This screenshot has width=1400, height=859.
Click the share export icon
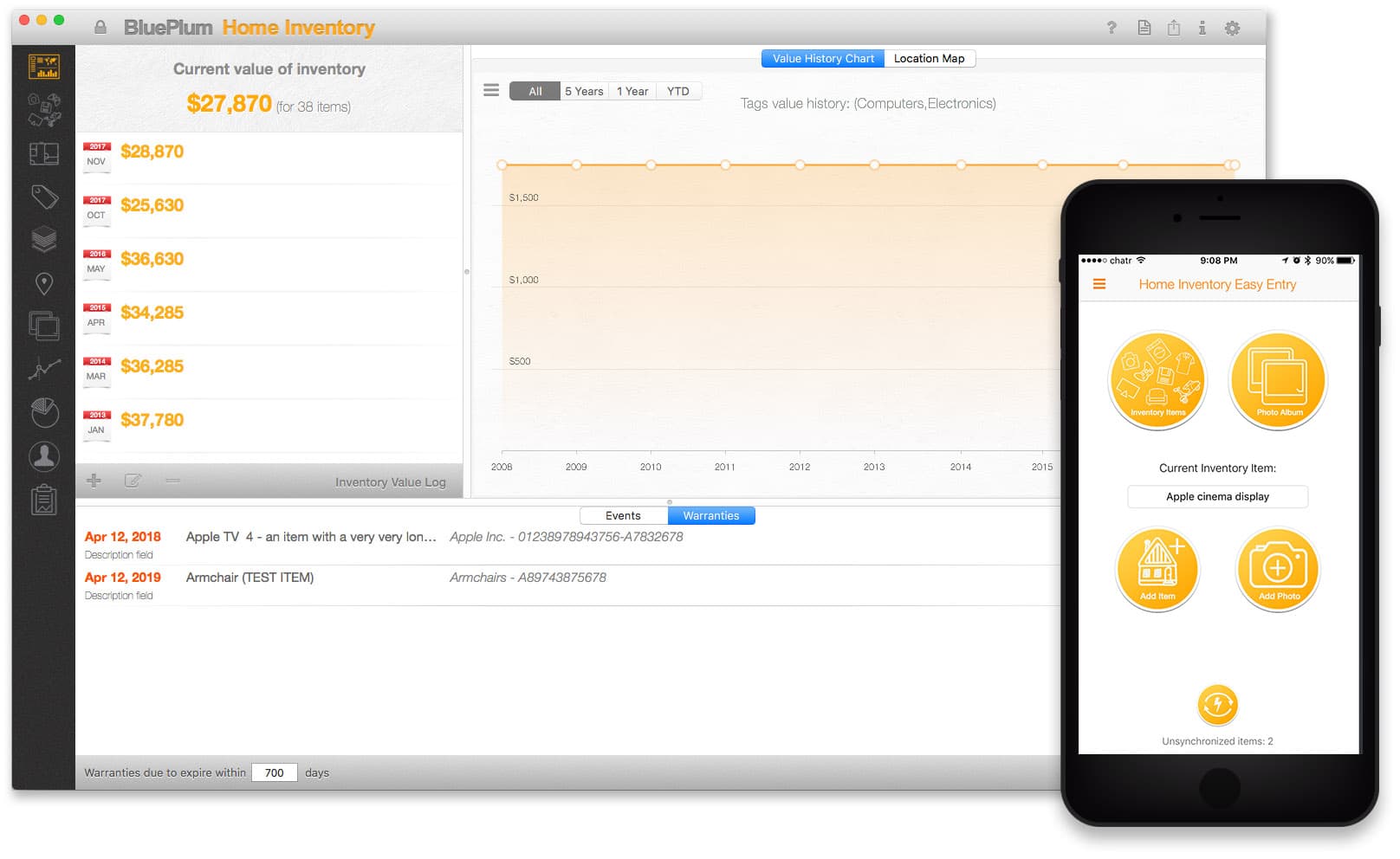pos(1173,28)
